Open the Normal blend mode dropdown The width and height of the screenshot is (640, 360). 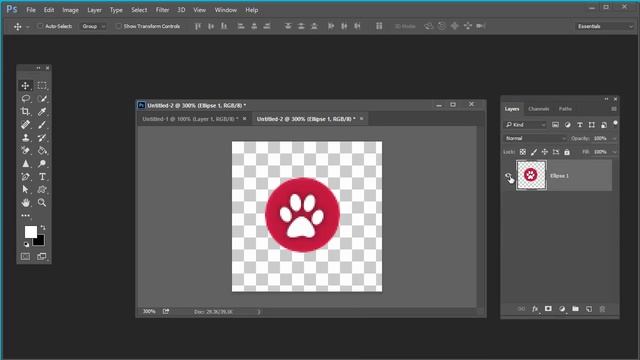[x=536, y=138]
